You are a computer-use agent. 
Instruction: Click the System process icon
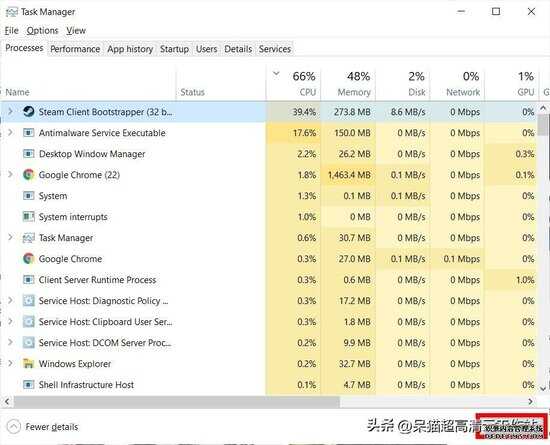click(28, 196)
